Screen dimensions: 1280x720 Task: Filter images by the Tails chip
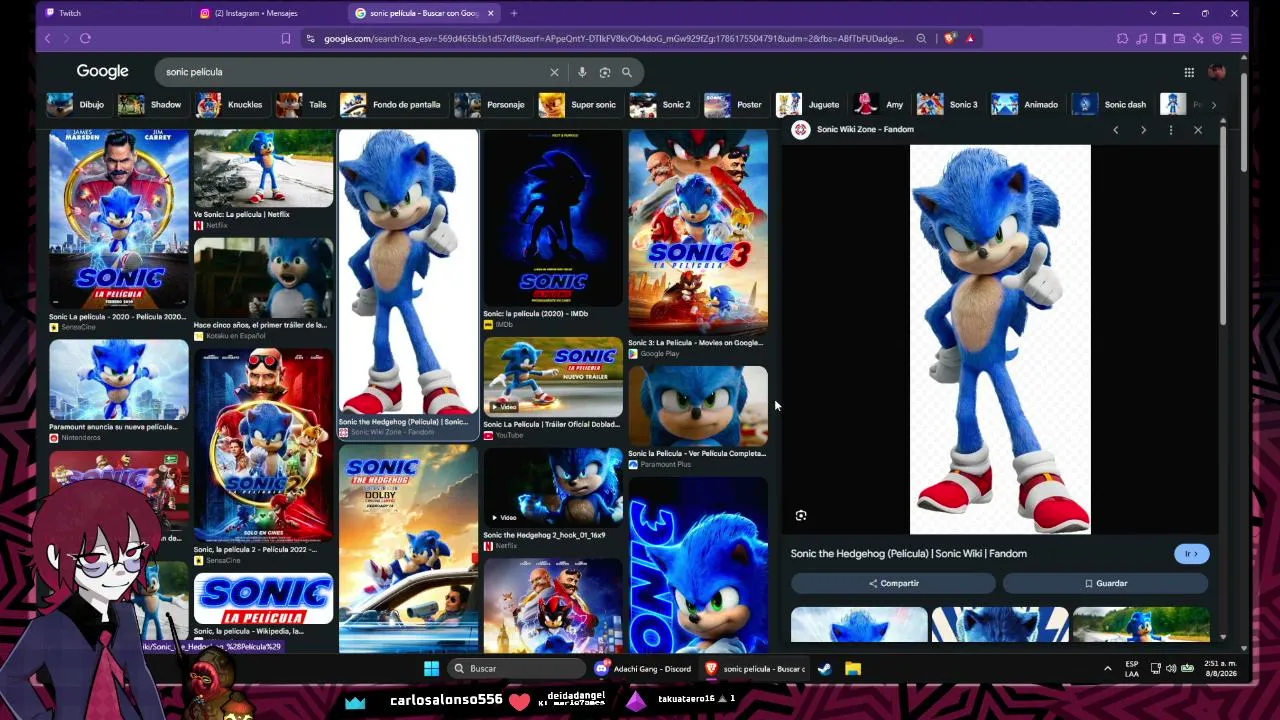(x=303, y=105)
